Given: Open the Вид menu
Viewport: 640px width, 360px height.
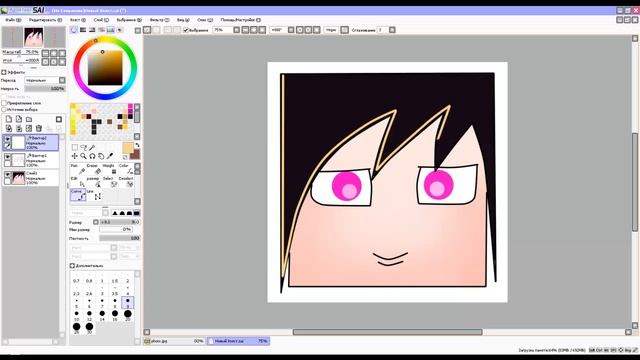Looking at the screenshot, I should [183, 20].
